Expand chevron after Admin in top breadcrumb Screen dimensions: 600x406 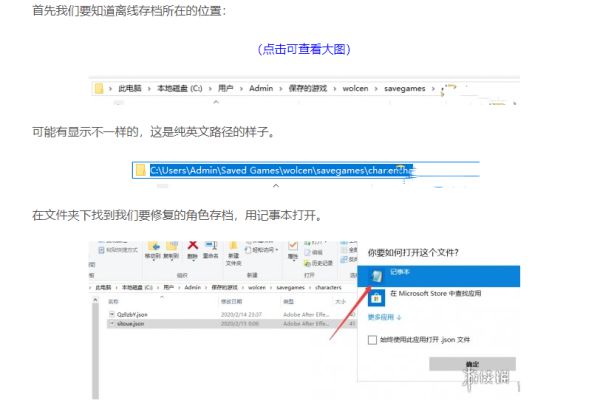click(x=281, y=89)
